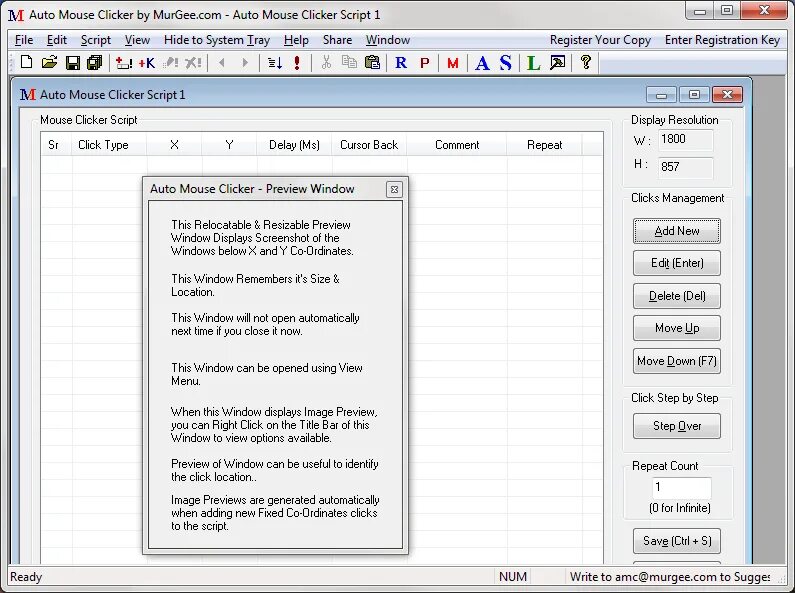Click the red exclamation mark toolbar icon
Viewport: 795px width, 593px height.
[x=297, y=63]
